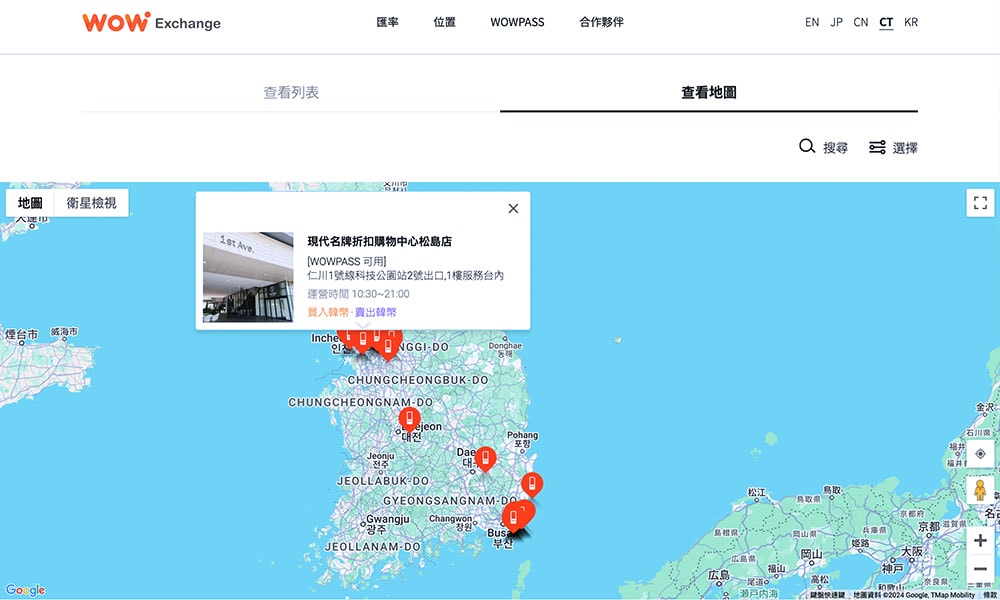Viewport: 1000px width, 600px height.
Task: Select the Busan map marker
Action: tap(513, 518)
